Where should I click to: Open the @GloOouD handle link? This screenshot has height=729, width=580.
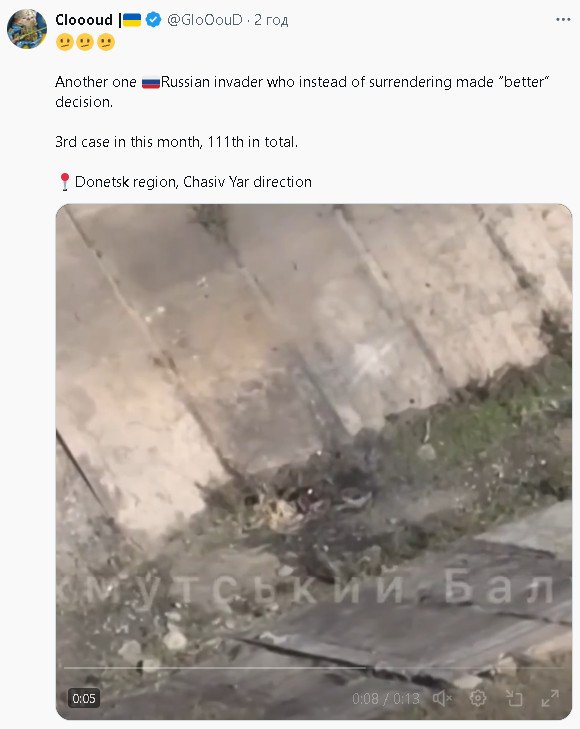tap(204, 20)
